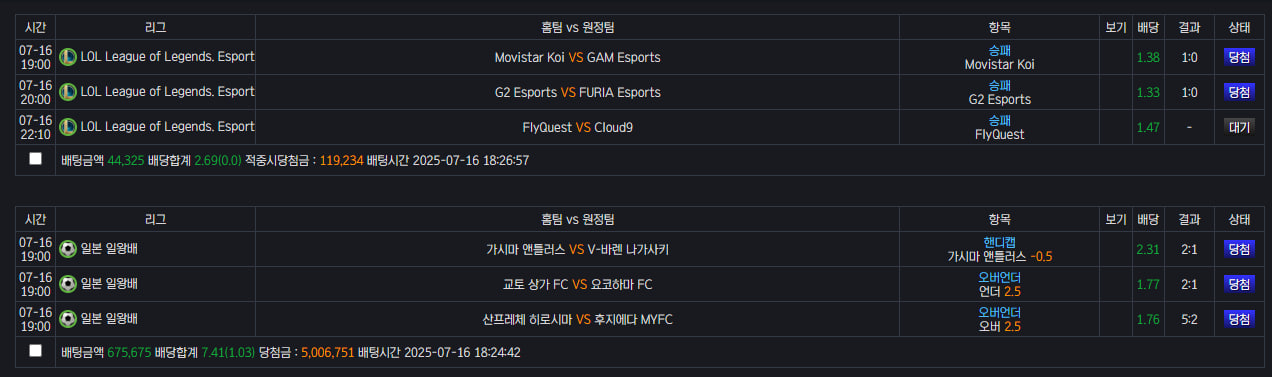Image resolution: width=1272 pixels, height=377 pixels.
Task: Click odds value 2.31 in 가시마 row
Action: pos(1148,249)
